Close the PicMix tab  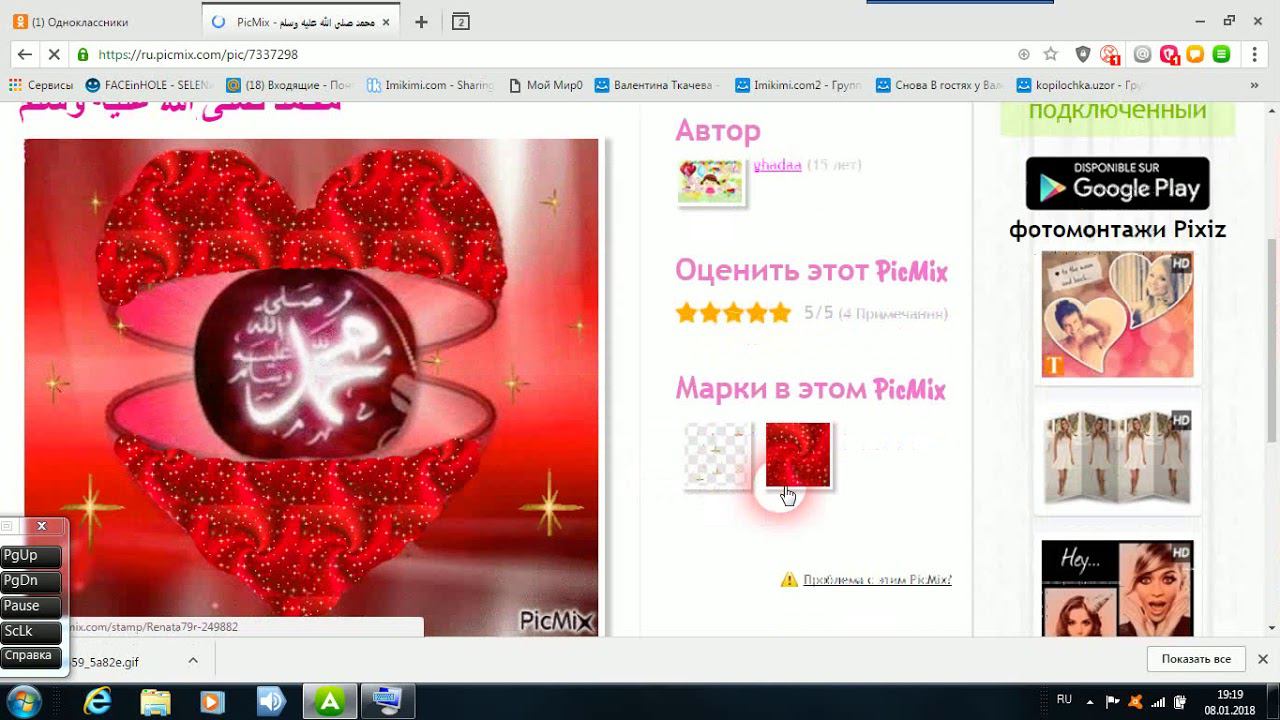(386, 22)
